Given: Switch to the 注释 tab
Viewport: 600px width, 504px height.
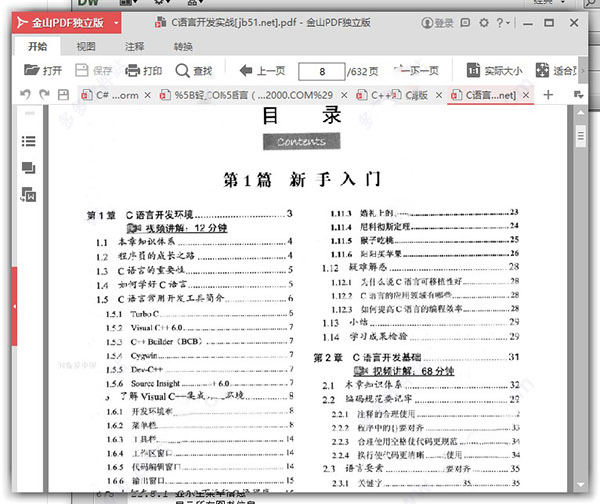Looking at the screenshot, I should pos(135,47).
